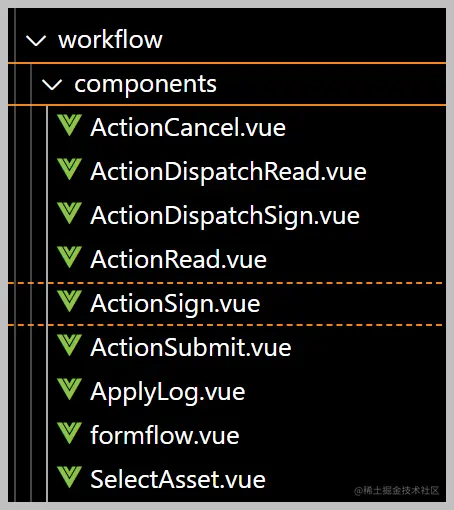Viewport: 454px width, 510px height.
Task: Open ActionDispatchRead.vue in the editor
Action: click(228, 172)
